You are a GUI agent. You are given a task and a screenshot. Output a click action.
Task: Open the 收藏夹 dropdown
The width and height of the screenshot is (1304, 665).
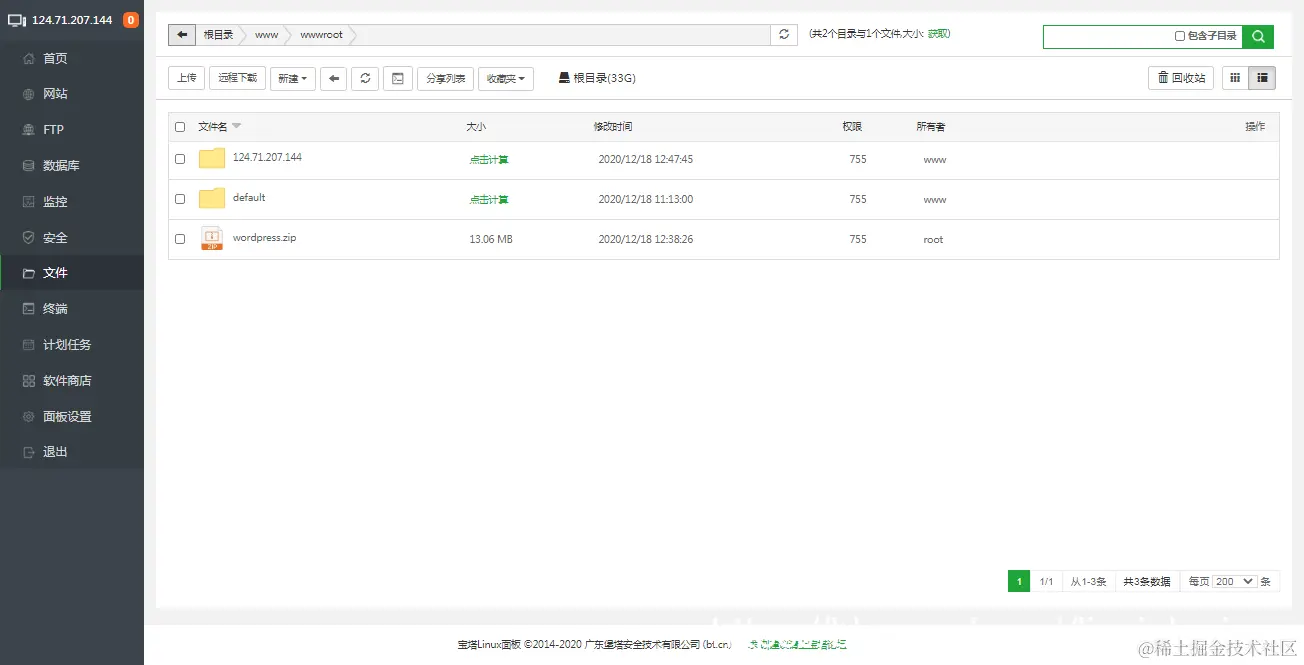click(x=506, y=78)
